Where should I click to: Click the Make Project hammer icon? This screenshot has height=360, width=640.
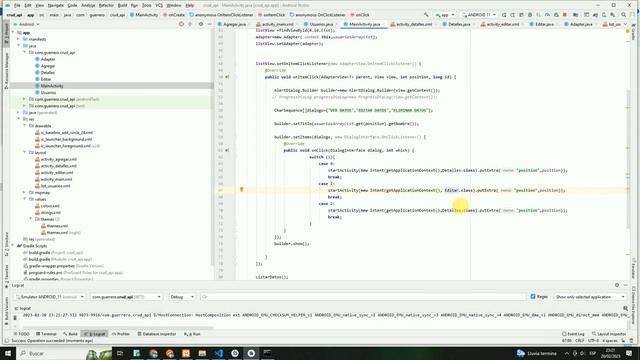(427, 15)
